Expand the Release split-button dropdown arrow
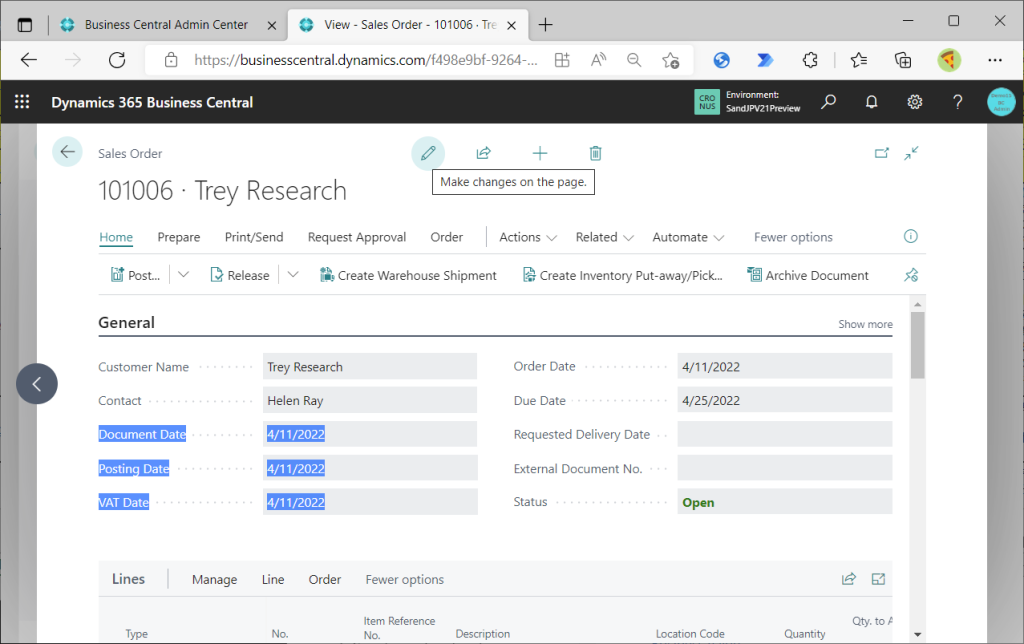1024x644 pixels. [x=293, y=275]
